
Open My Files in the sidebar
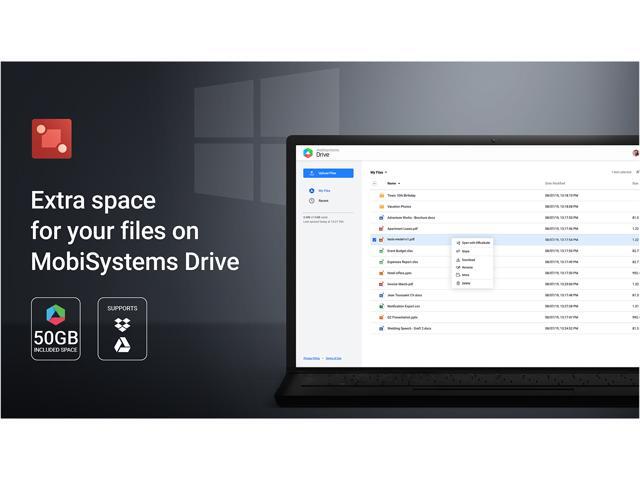coord(324,191)
